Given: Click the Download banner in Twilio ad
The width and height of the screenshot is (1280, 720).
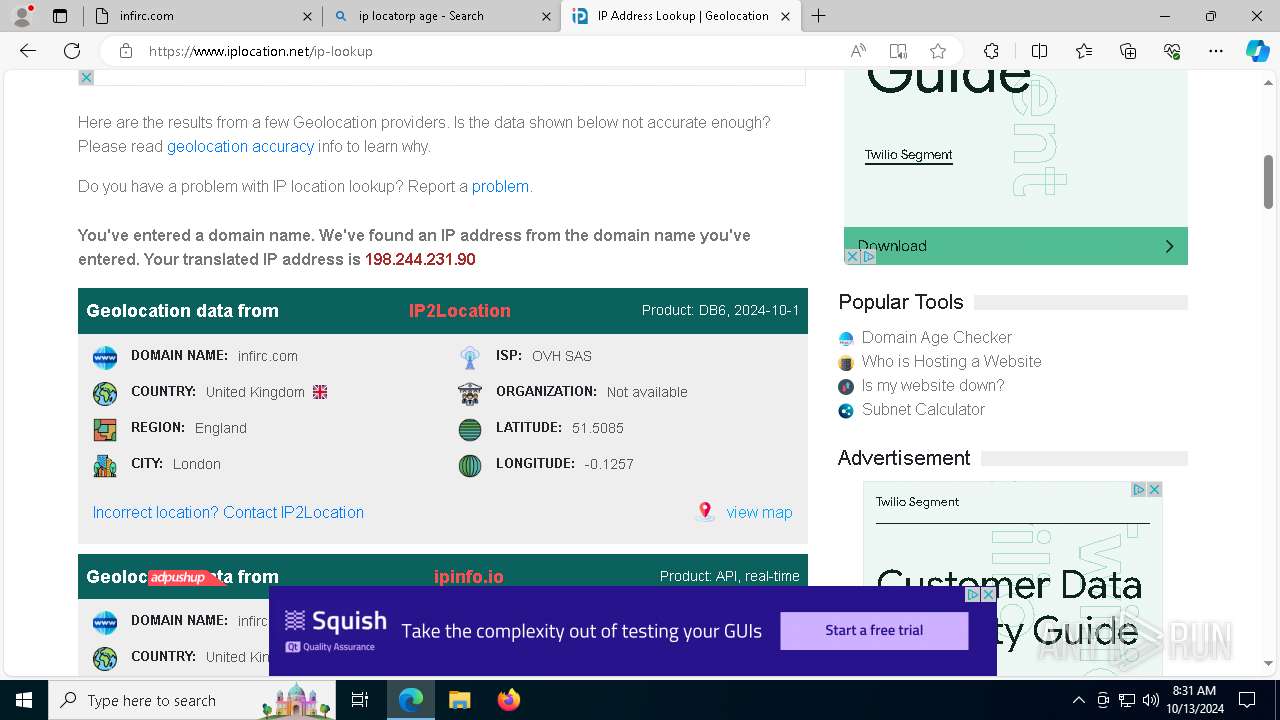Looking at the screenshot, I should 1015,246.
